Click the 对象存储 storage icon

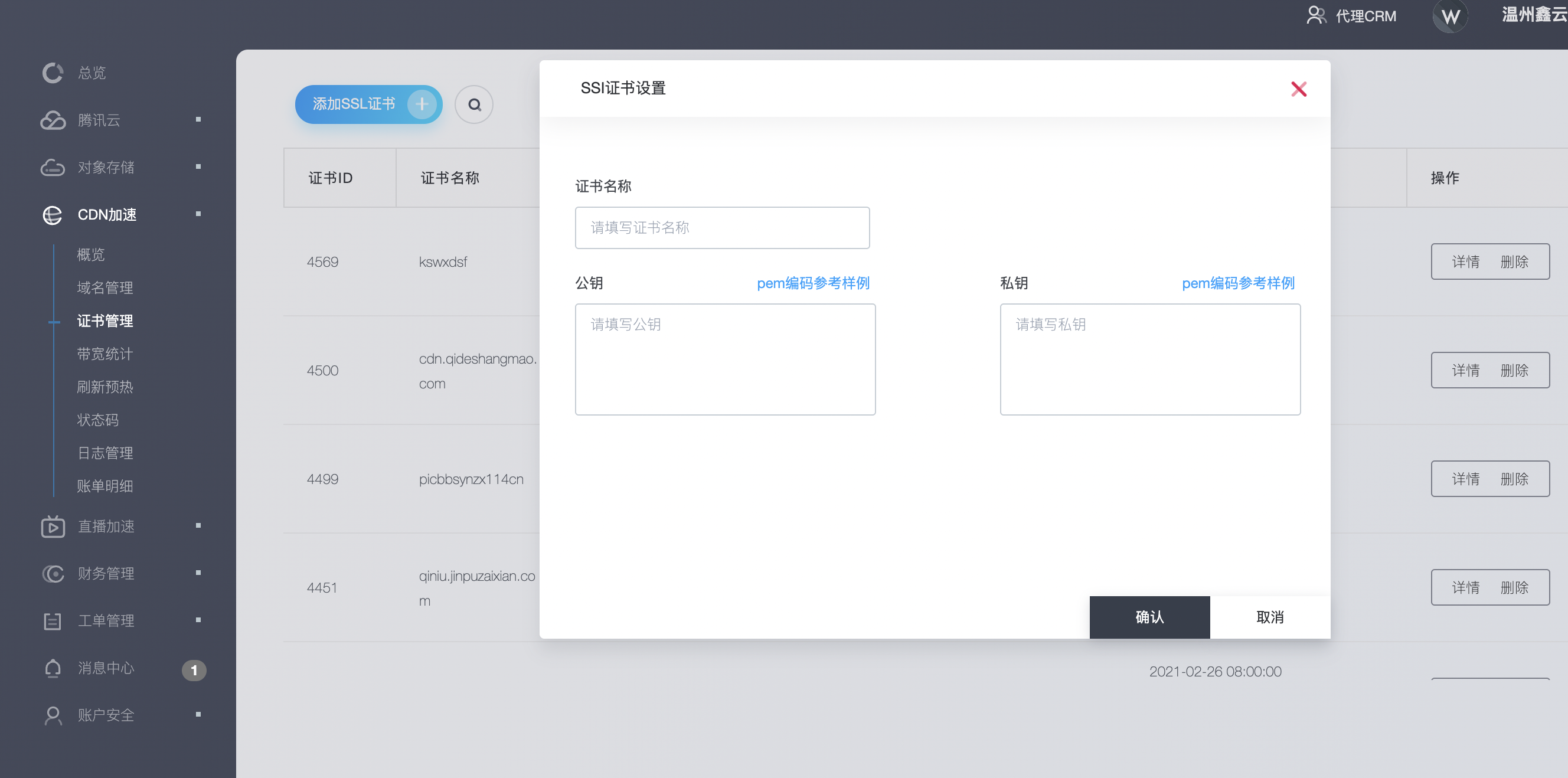tap(53, 168)
